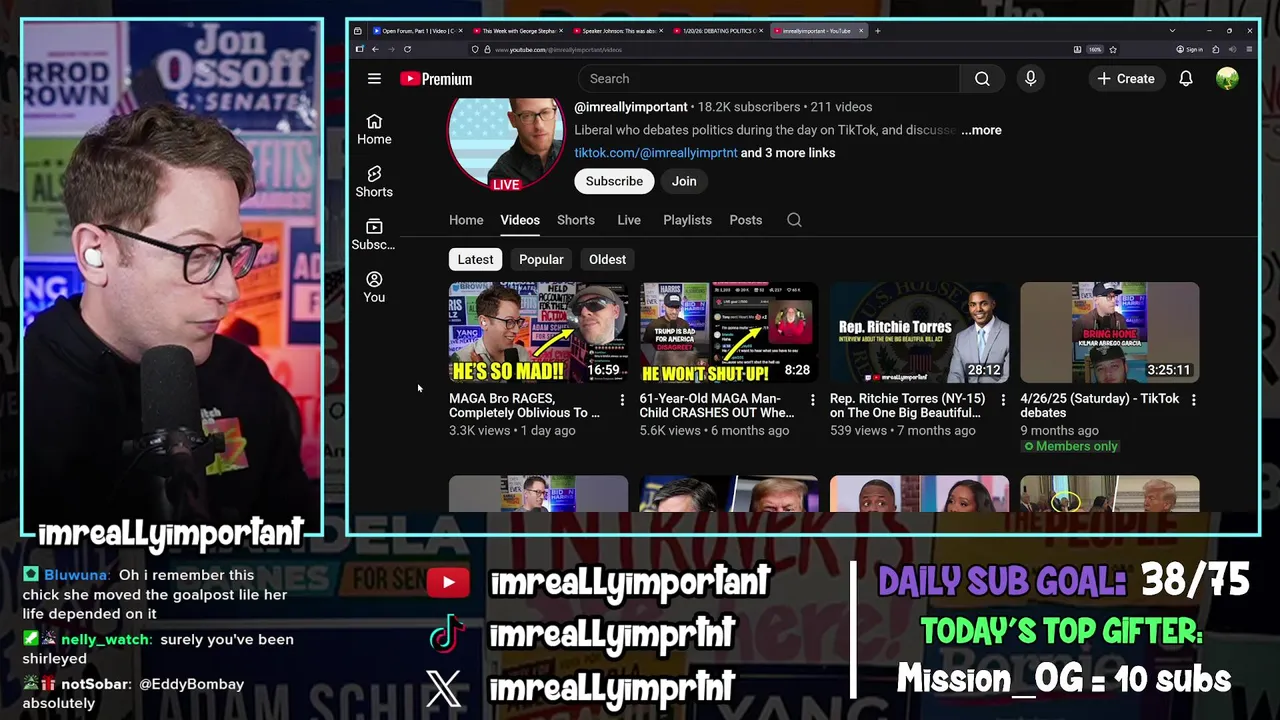This screenshot has width=1280, height=720.
Task: Subscribe to imreallyimportant channel
Action: 614,181
